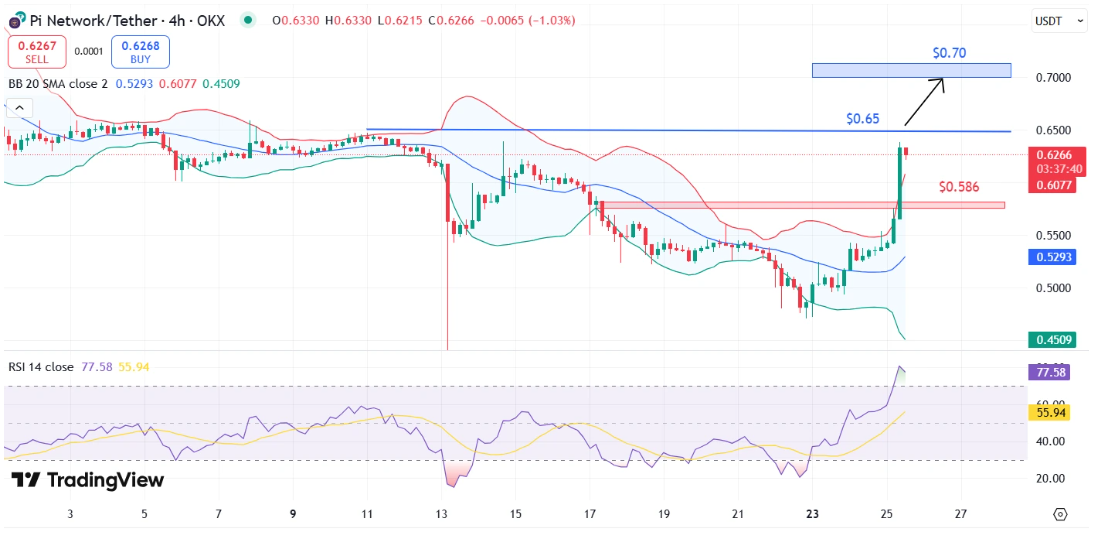Click date label 9 on time axis
Screen dimensions: 1093x536
pos(293,514)
